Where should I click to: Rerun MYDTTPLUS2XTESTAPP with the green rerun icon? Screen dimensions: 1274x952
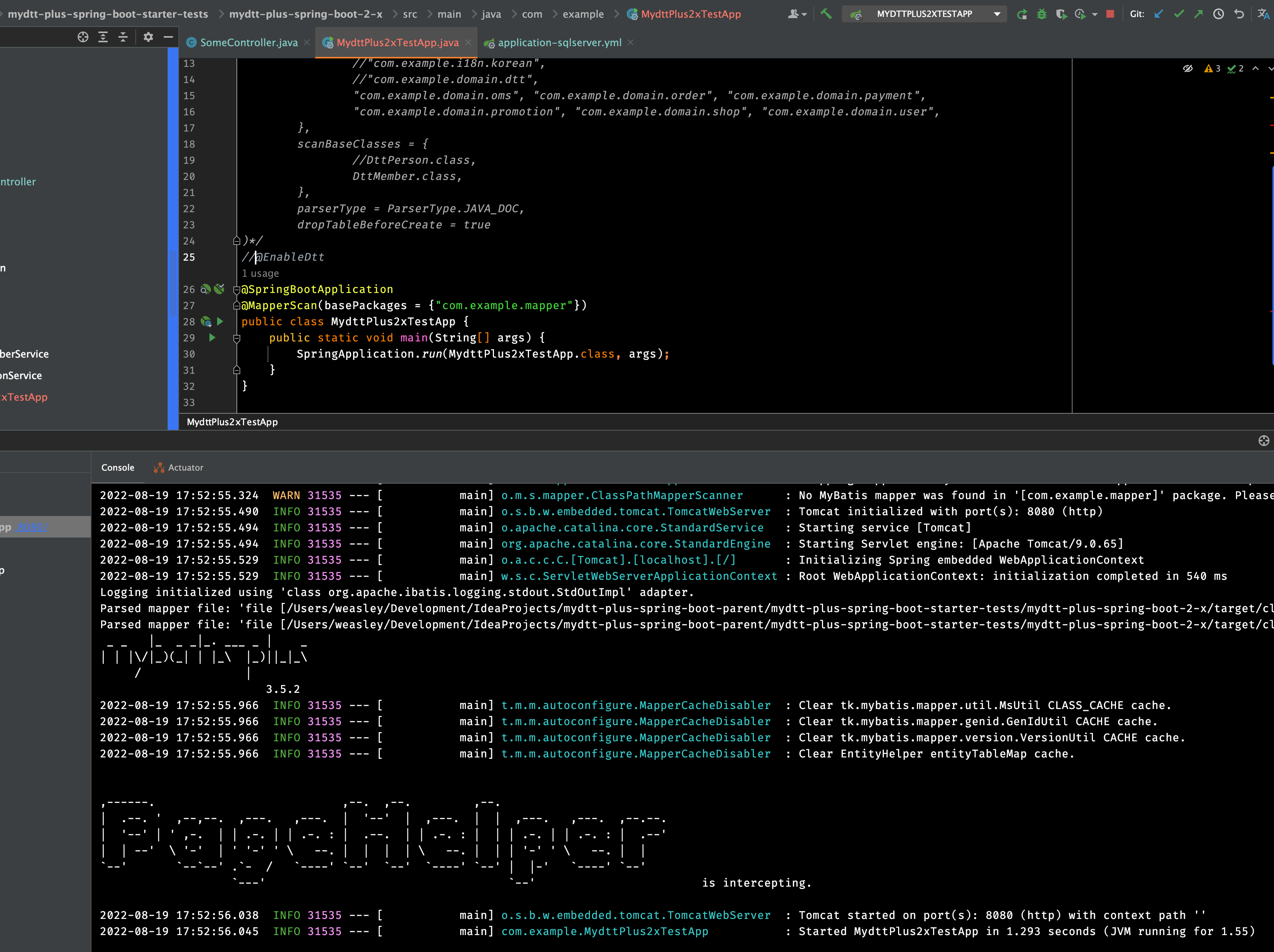point(1022,14)
